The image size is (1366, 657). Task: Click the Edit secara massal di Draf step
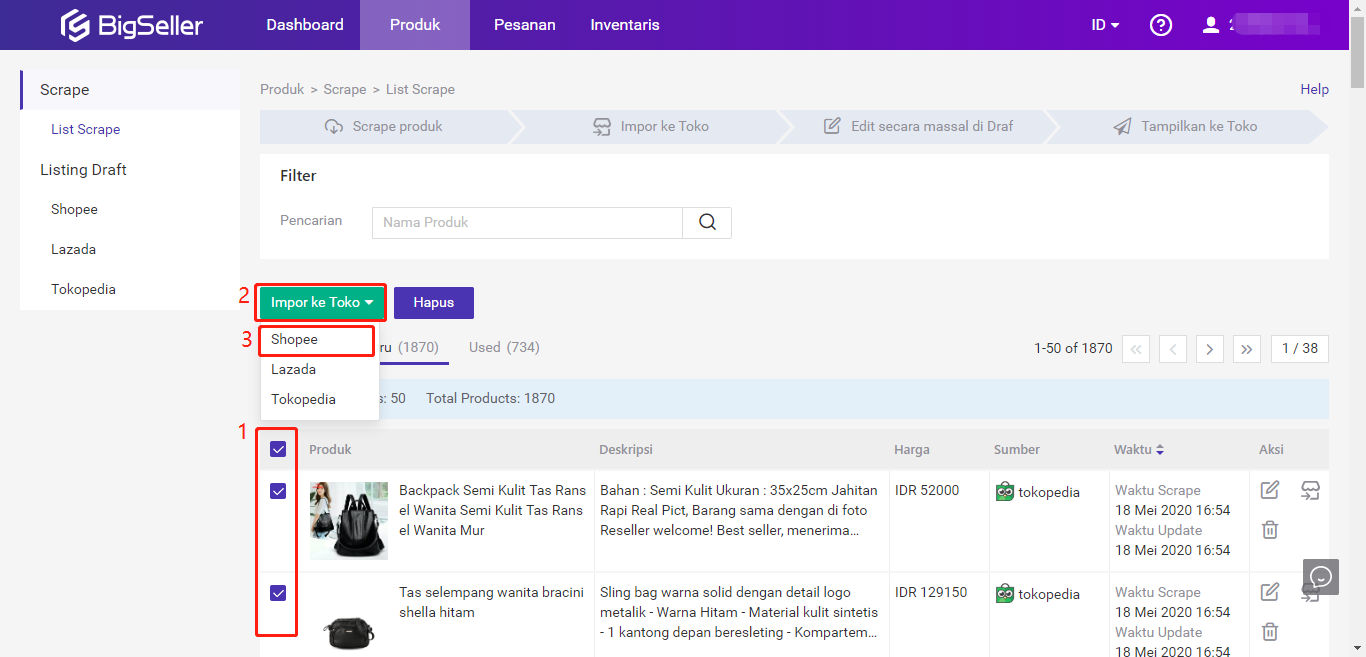click(918, 127)
